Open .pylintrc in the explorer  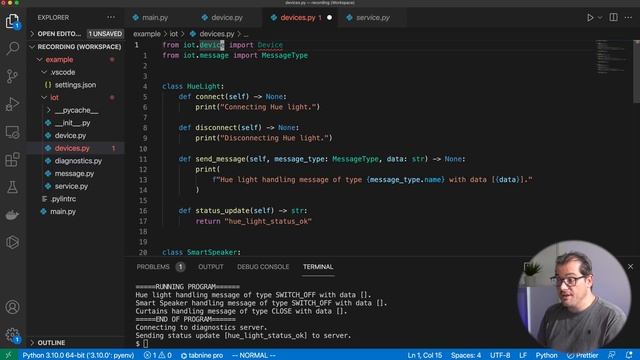point(76,199)
